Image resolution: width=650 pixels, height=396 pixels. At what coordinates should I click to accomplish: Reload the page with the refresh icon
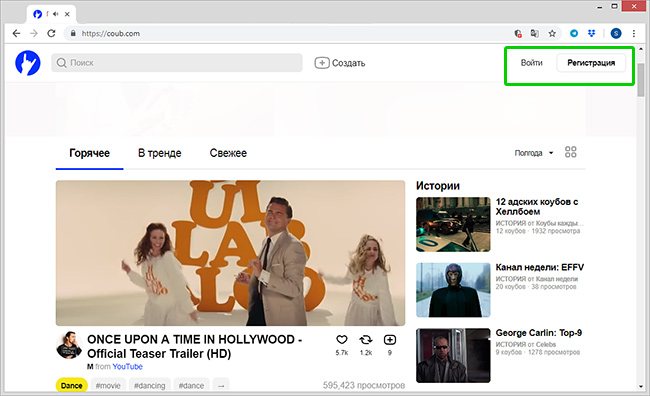(51, 34)
